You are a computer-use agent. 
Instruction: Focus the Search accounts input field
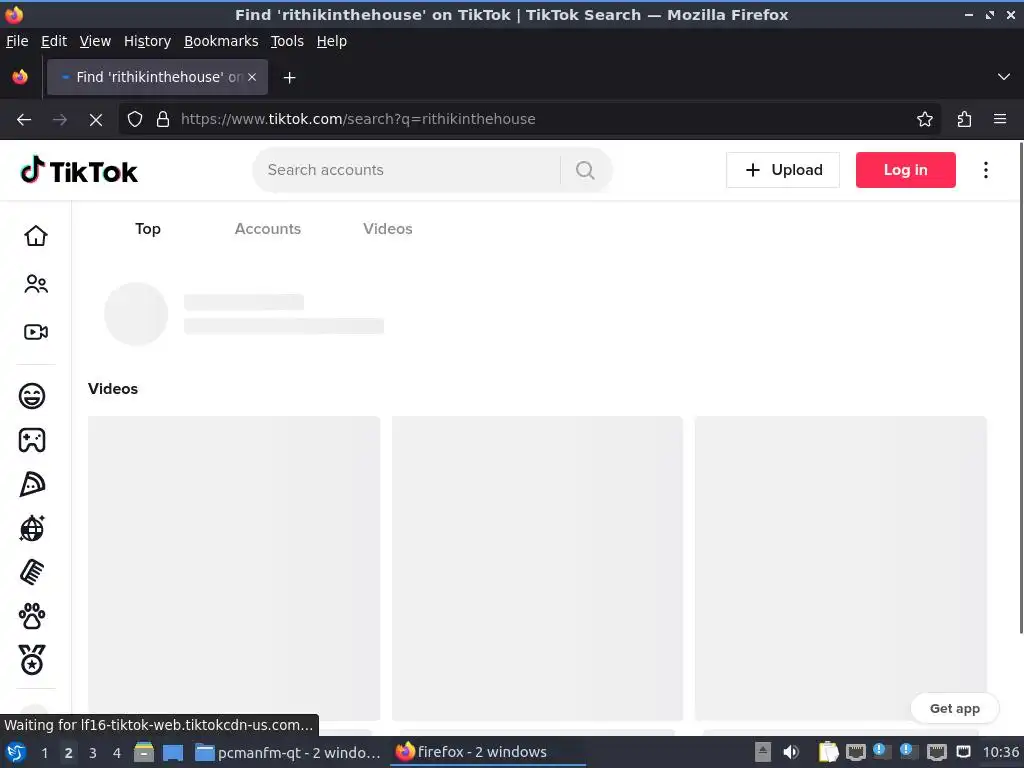405,170
